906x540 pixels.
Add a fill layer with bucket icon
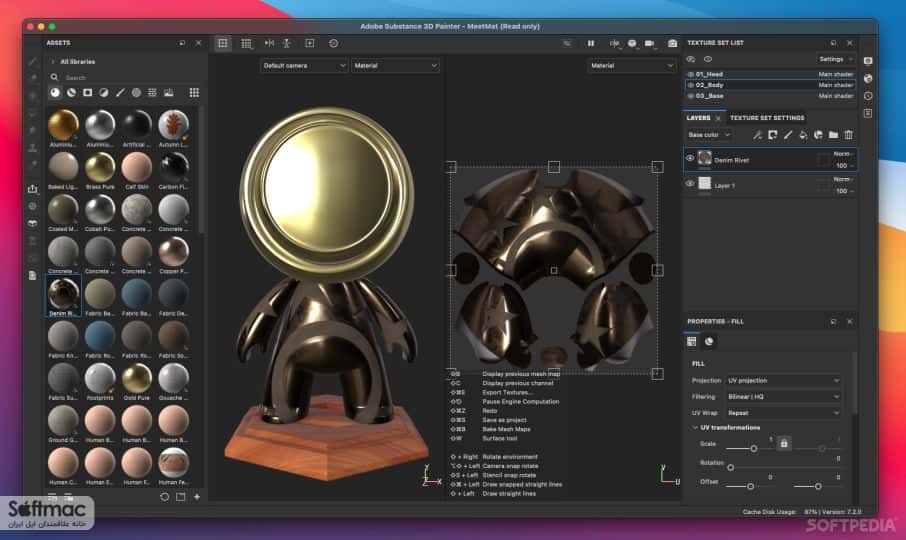[803, 135]
